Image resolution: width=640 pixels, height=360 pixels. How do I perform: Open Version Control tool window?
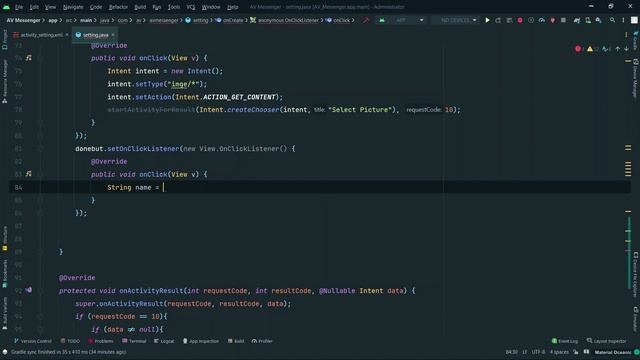coord(33,341)
